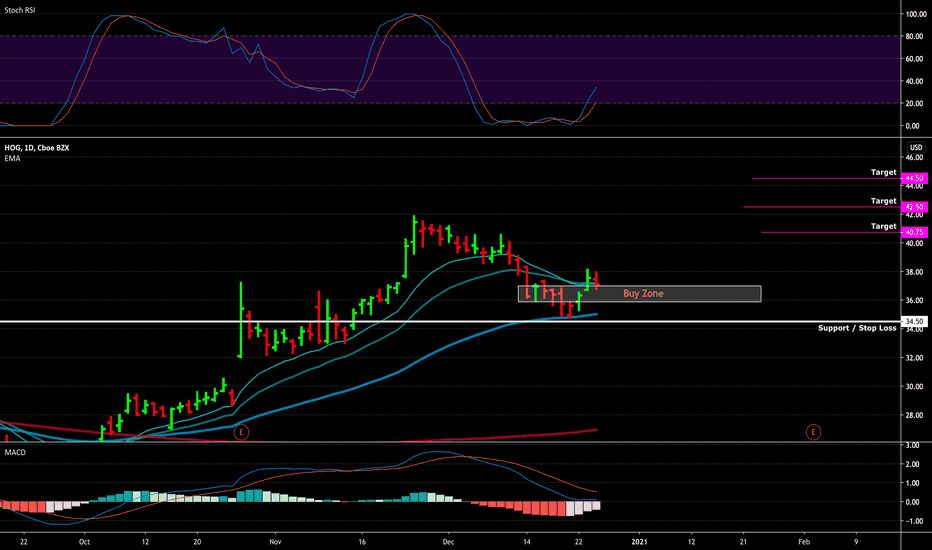
Task: Click the 100.00 level on Stoch RSI scale
Action: (915, 14)
